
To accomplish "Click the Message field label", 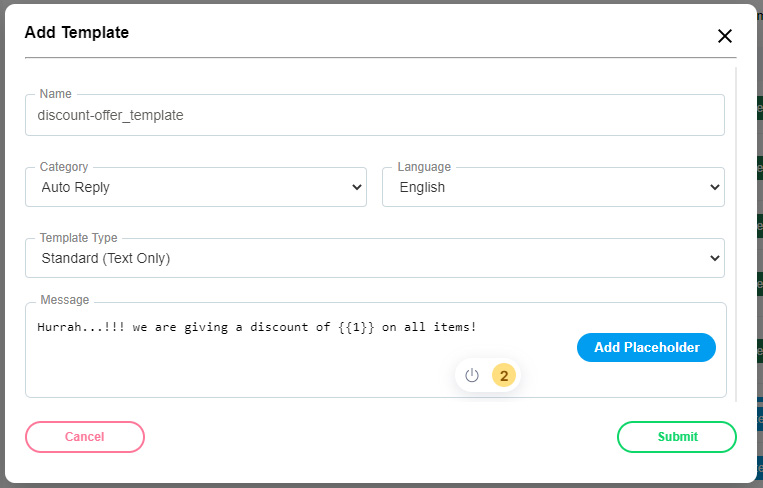I will click(x=65, y=300).
